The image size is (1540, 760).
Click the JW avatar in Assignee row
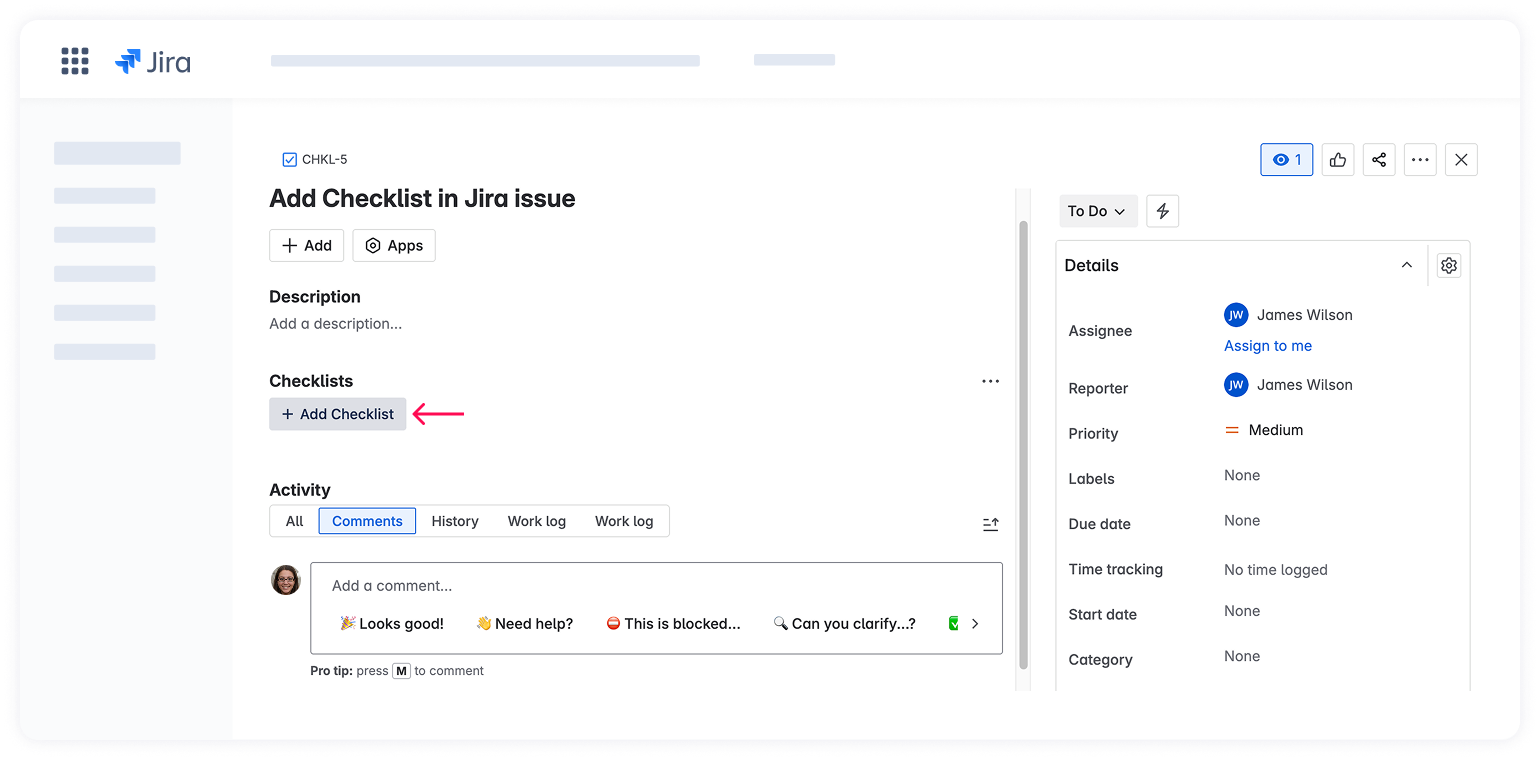(x=1236, y=315)
